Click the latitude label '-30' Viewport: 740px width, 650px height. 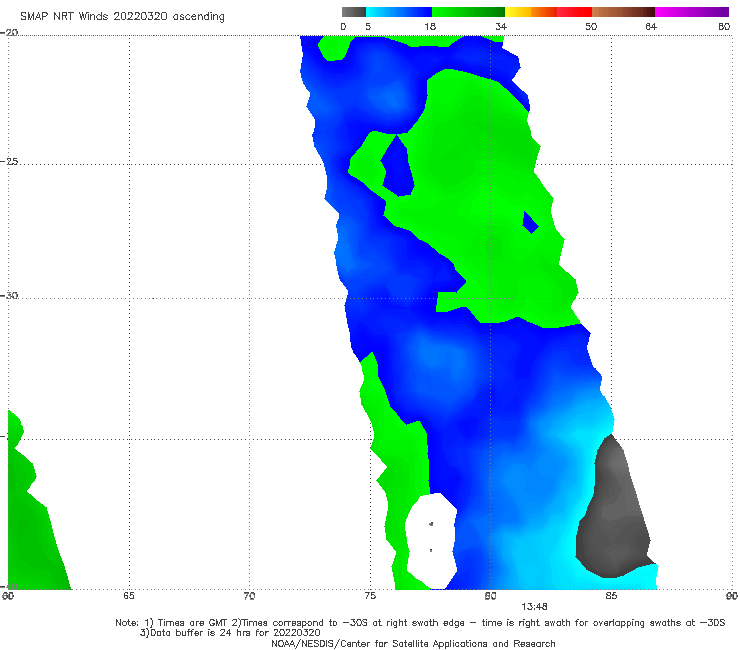[9, 295]
